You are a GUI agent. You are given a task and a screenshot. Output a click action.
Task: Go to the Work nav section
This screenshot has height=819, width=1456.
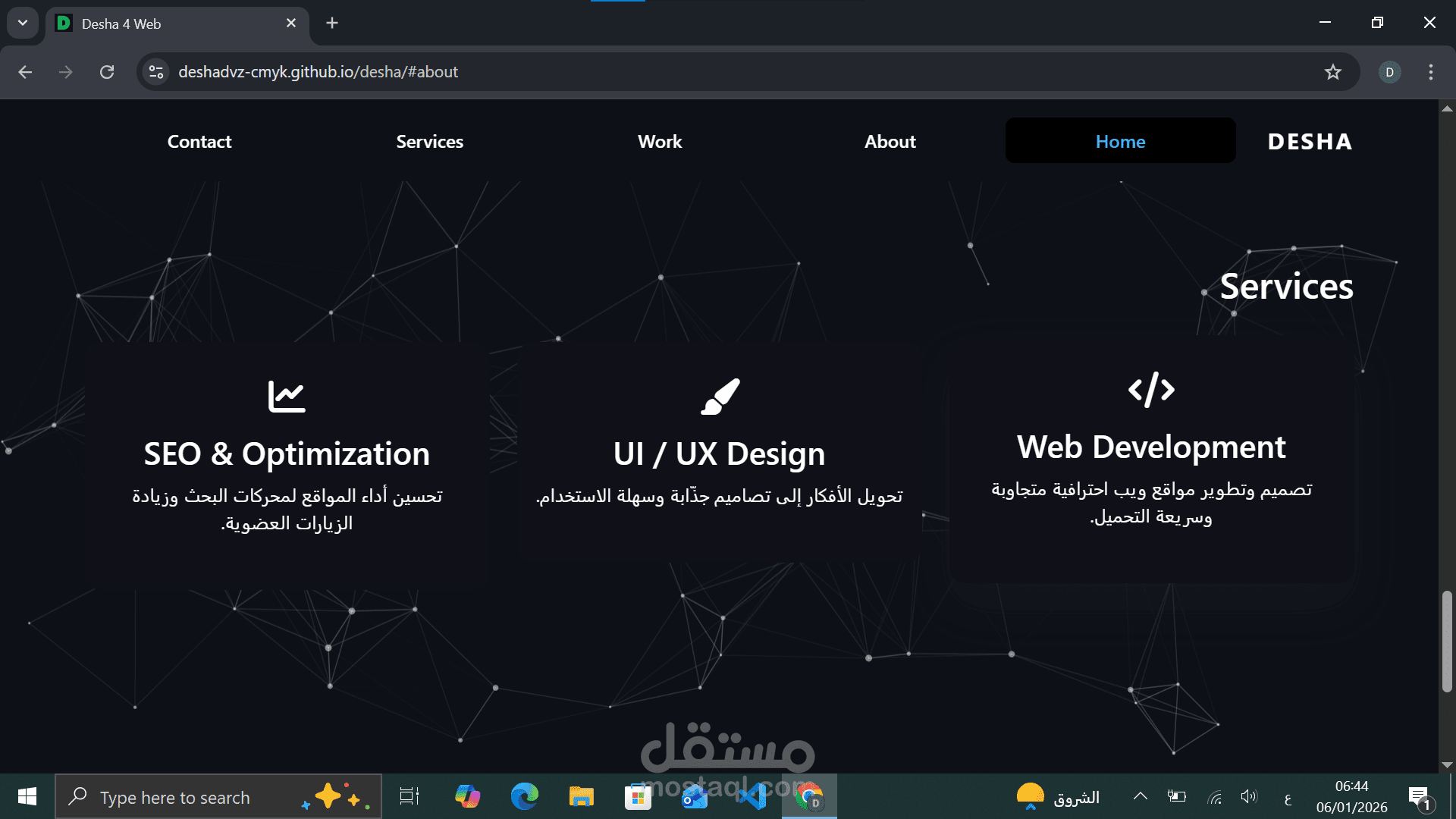[x=660, y=142]
